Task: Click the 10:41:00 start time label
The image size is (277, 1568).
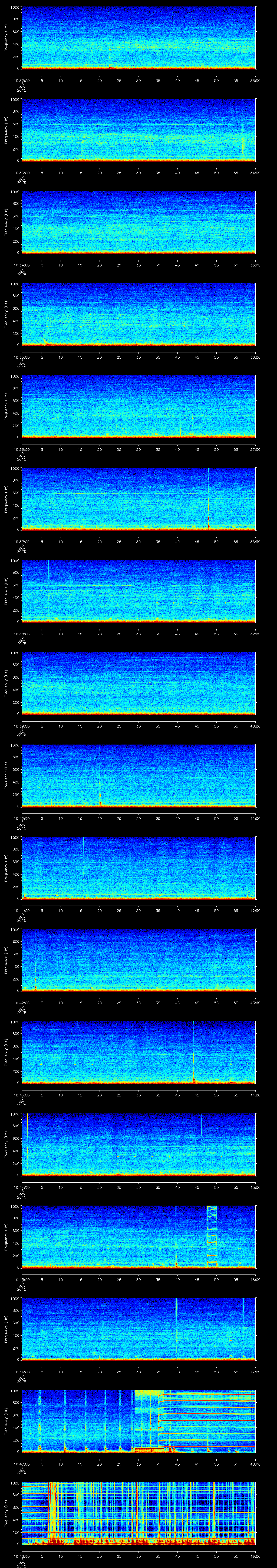Action: pyautogui.click(x=21, y=910)
